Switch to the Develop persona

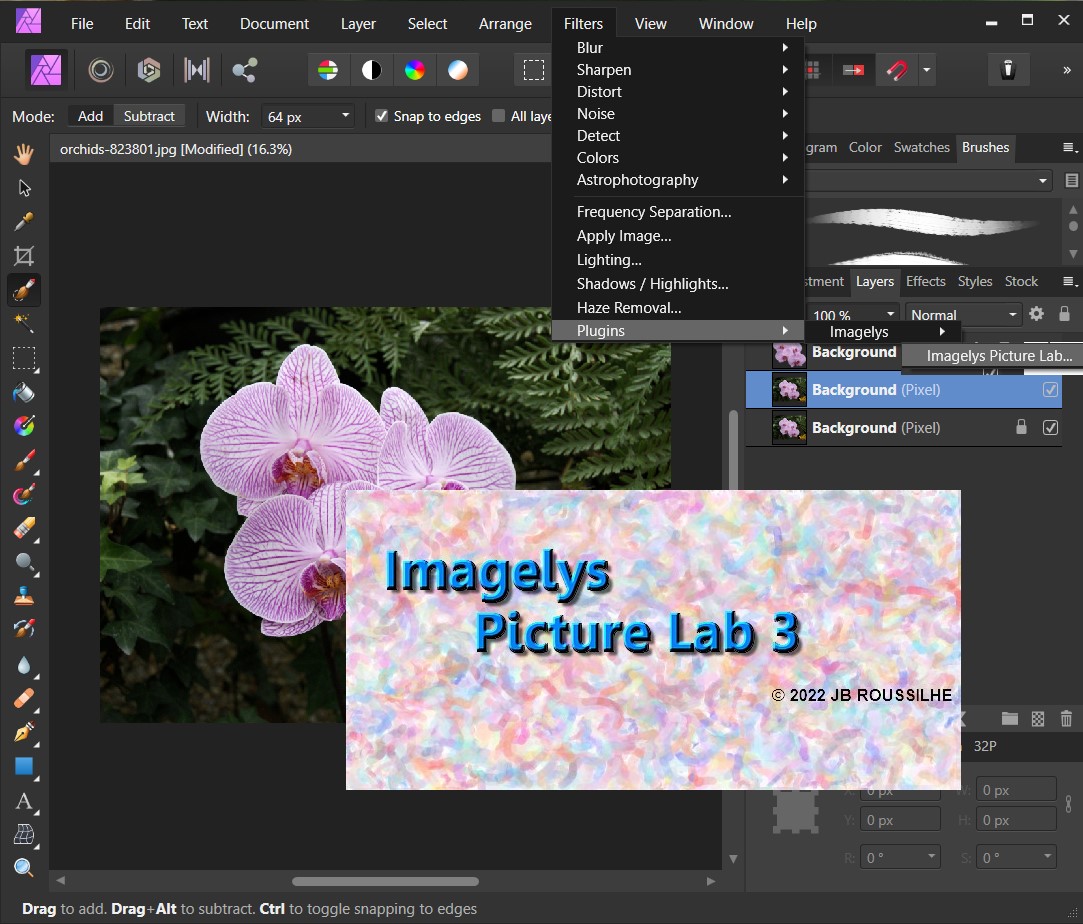(x=148, y=70)
